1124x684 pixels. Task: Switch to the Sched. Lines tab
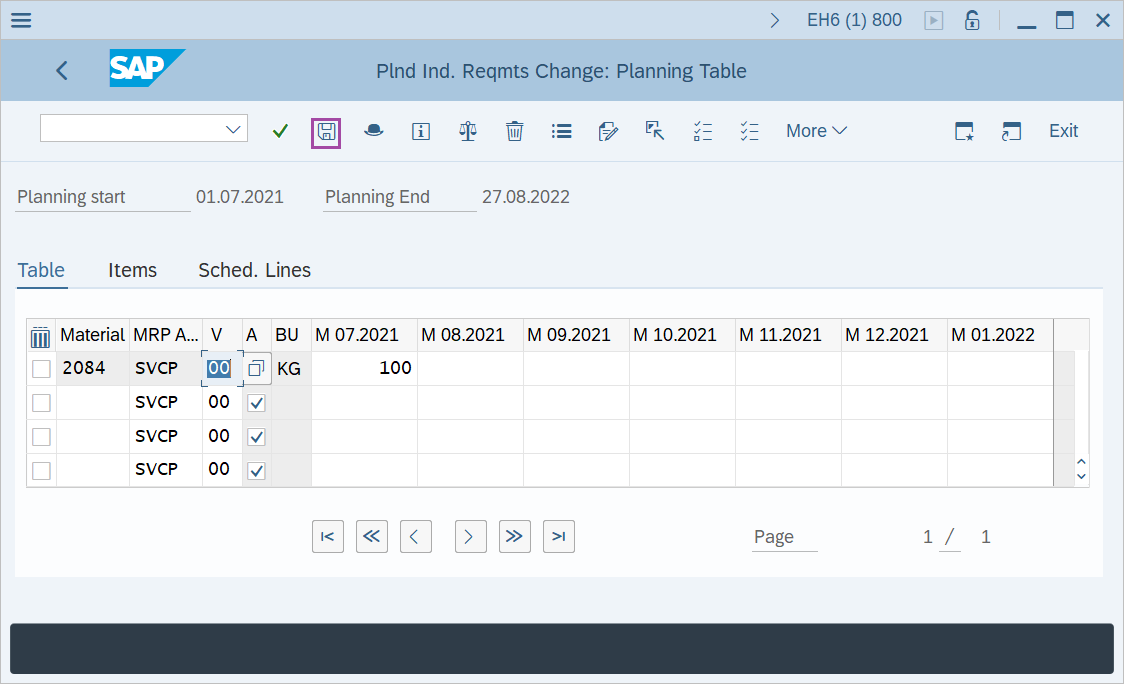254,270
